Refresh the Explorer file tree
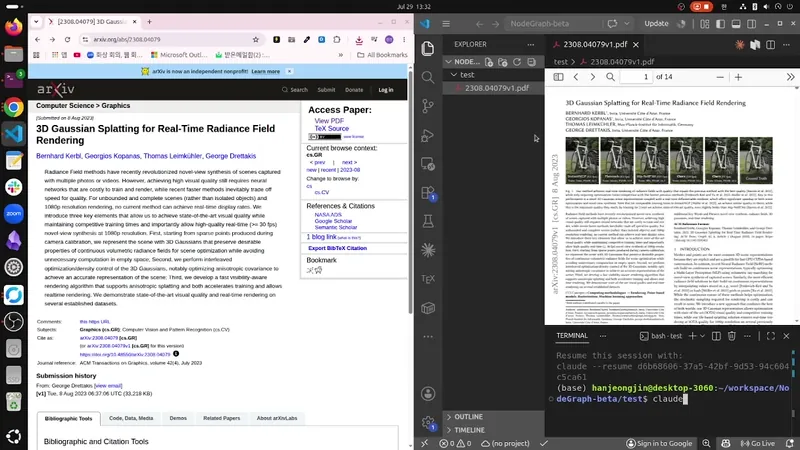Viewport: 800px width, 450px height. point(517,62)
